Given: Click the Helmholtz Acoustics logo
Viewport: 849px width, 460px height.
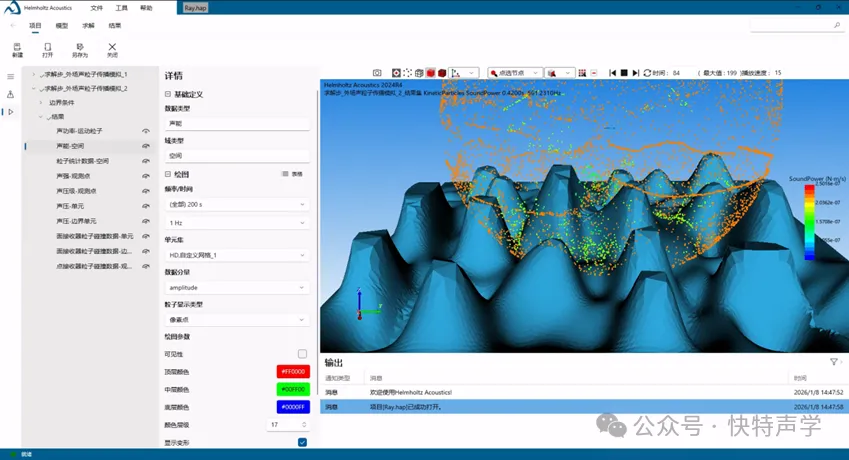Looking at the screenshot, I should click(x=12, y=7).
